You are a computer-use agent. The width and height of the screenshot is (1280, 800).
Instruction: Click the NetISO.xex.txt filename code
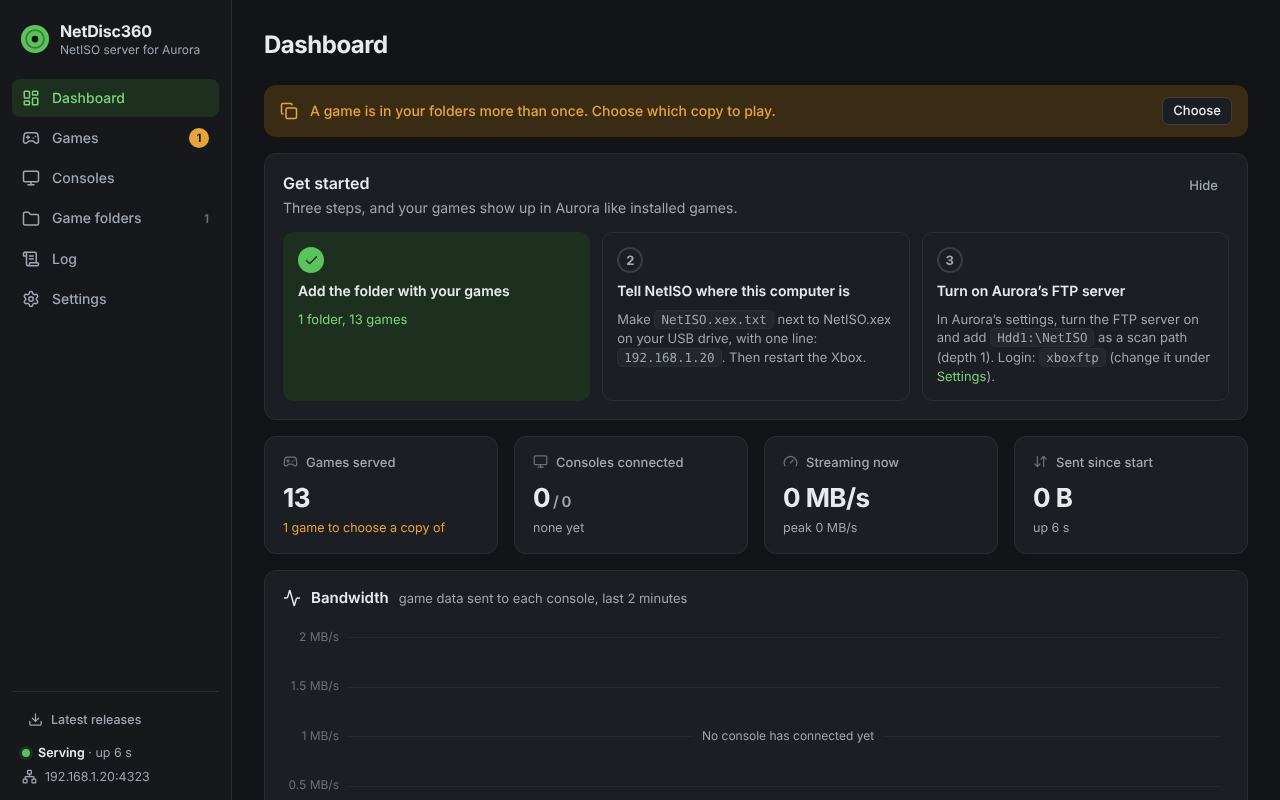714,320
